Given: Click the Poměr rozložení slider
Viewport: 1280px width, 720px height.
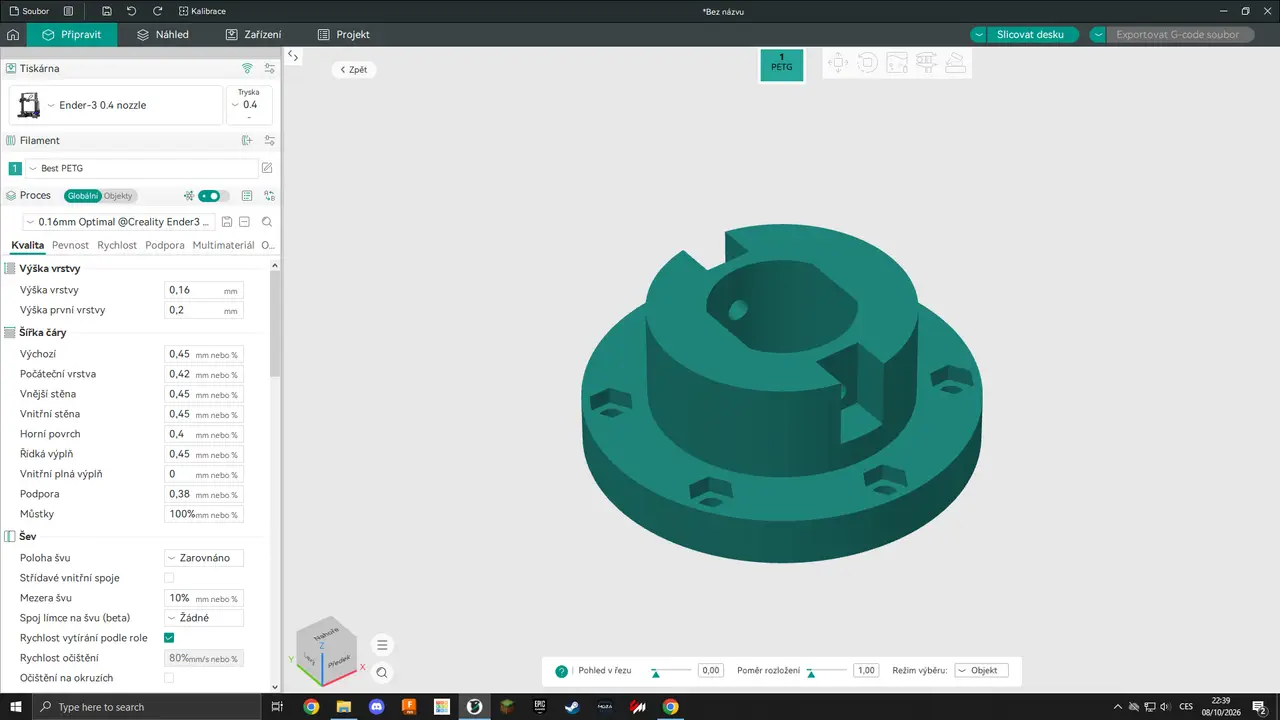Looking at the screenshot, I should (x=827, y=671).
